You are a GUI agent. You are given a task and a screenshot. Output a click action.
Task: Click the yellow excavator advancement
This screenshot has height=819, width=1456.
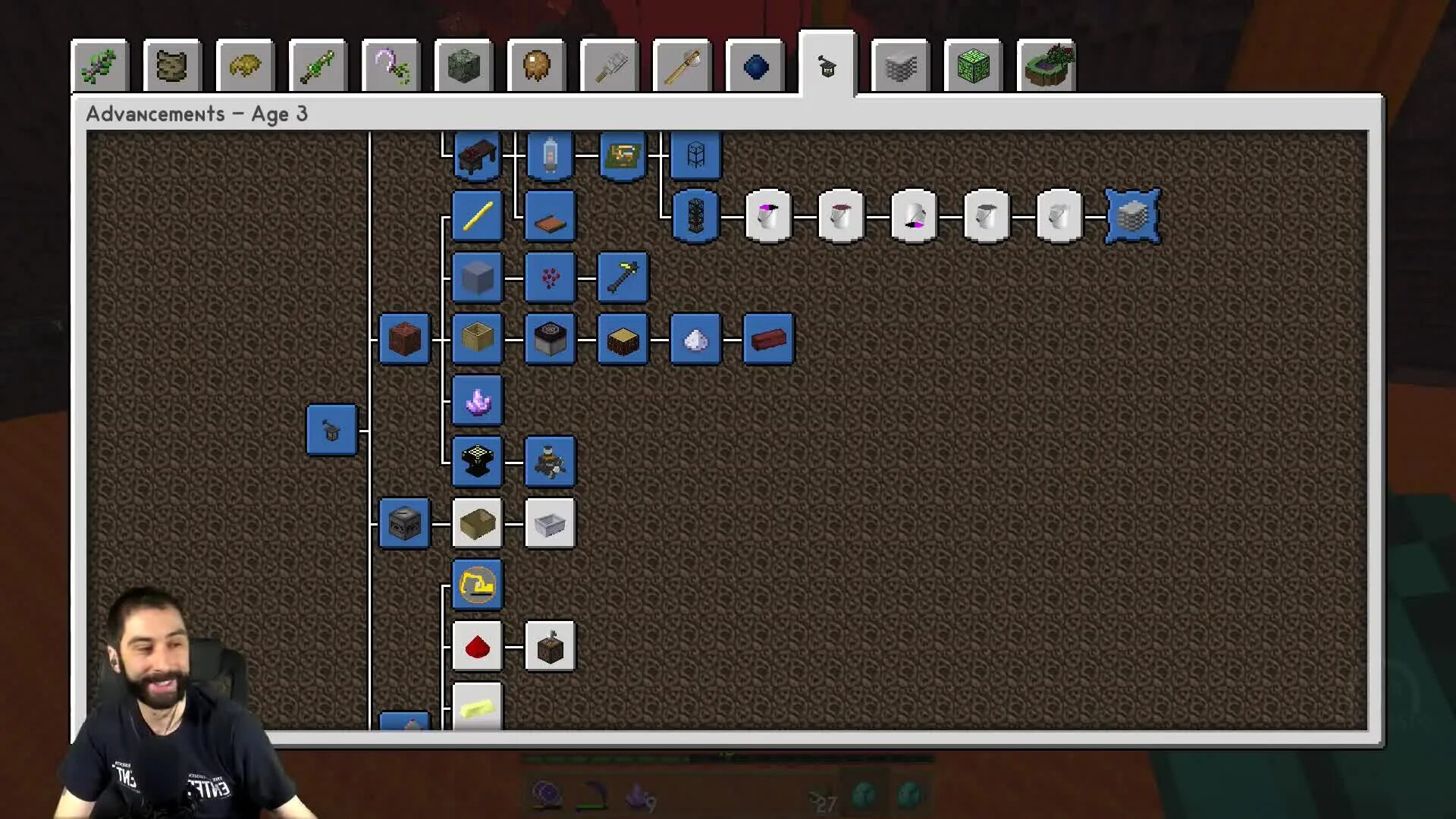pos(477,585)
